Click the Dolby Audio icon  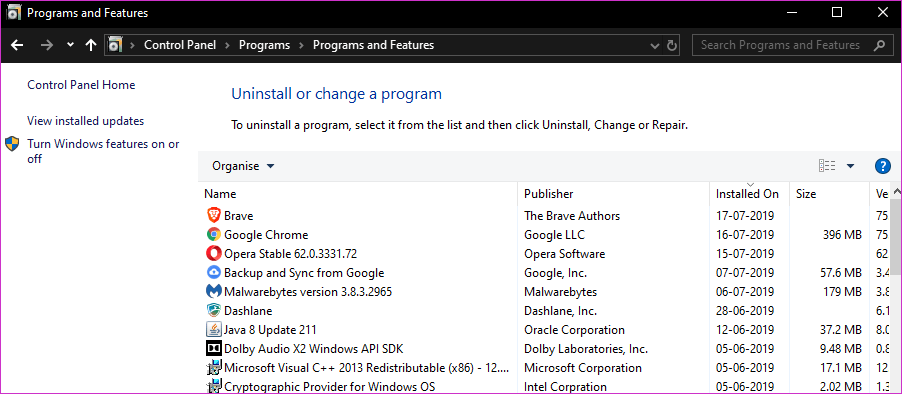[x=213, y=349]
